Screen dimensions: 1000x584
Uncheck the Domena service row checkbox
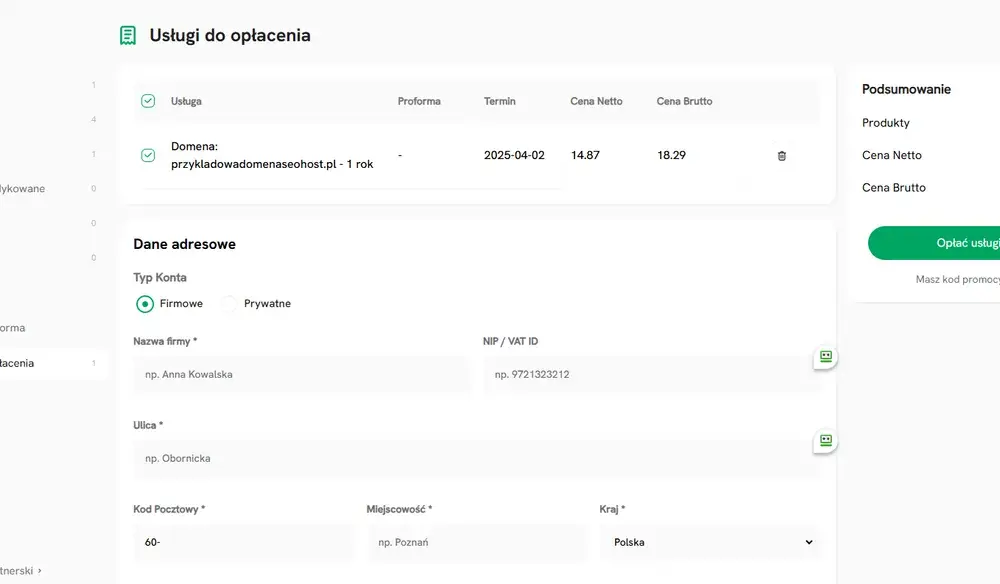pyautogui.click(x=148, y=156)
